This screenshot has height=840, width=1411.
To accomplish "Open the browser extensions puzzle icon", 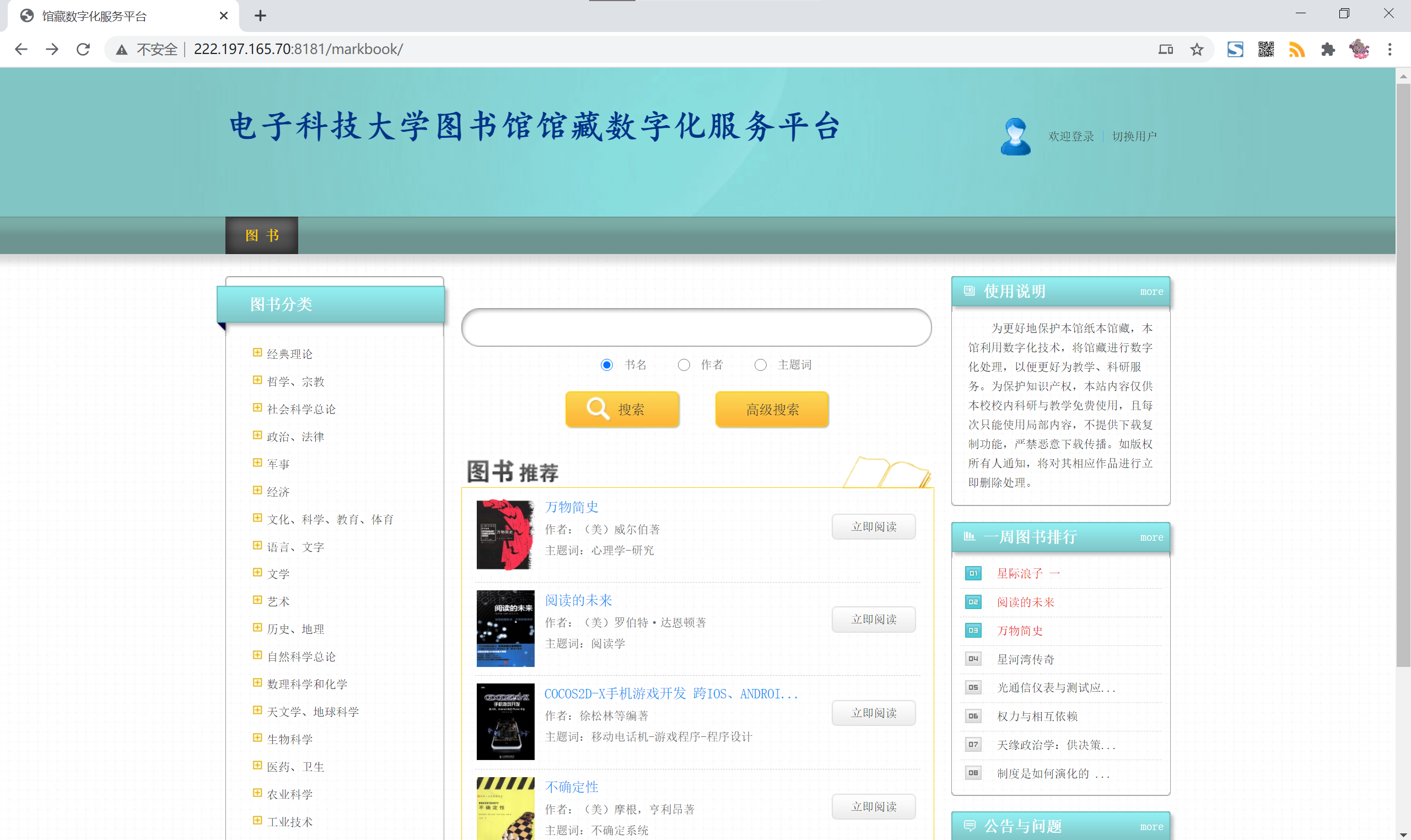I will (x=1328, y=49).
